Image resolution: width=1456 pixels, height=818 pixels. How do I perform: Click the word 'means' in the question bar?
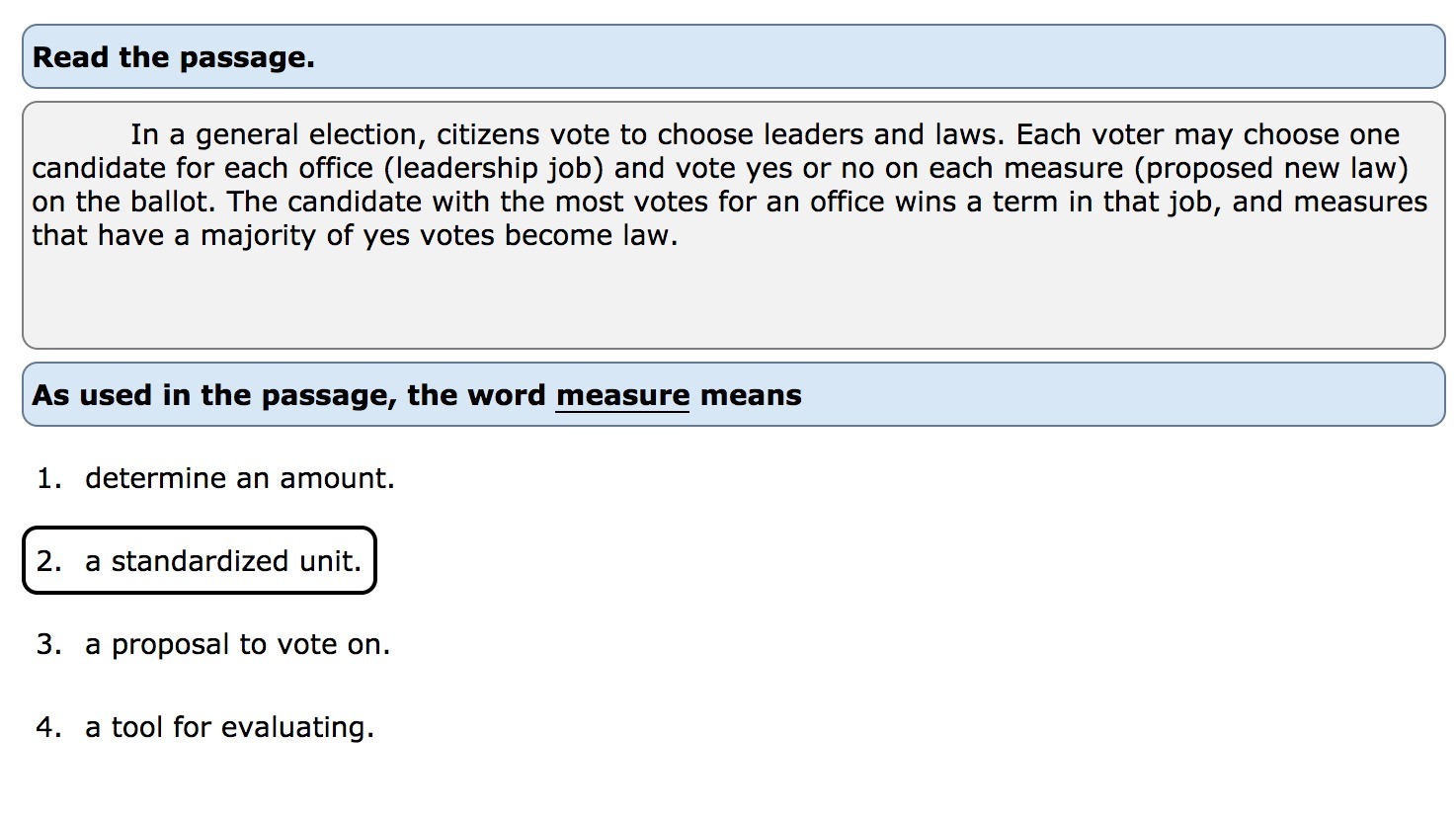click(751, 395)
